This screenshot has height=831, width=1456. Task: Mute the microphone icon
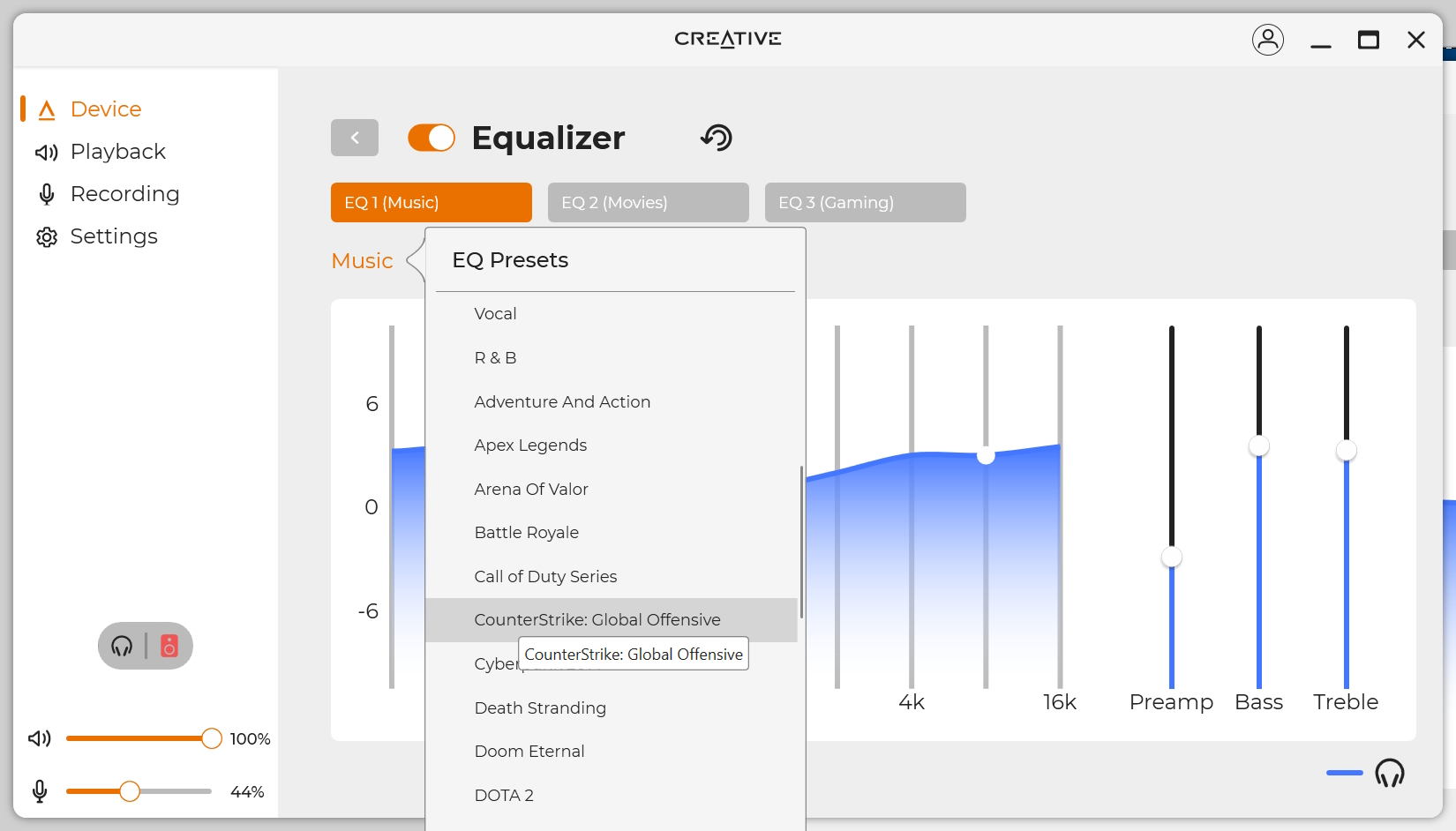(x=40, y=791)
